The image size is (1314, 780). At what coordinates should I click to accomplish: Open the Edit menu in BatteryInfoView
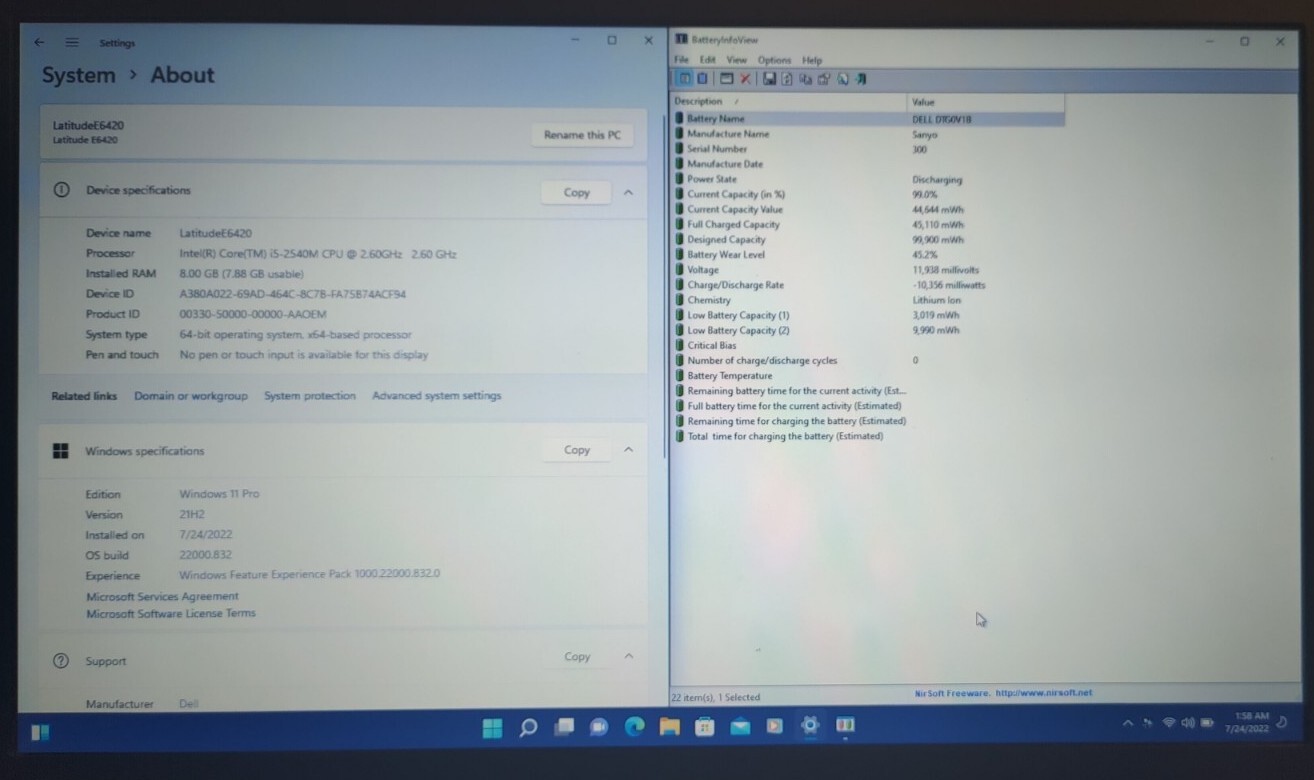coord(707,60)
